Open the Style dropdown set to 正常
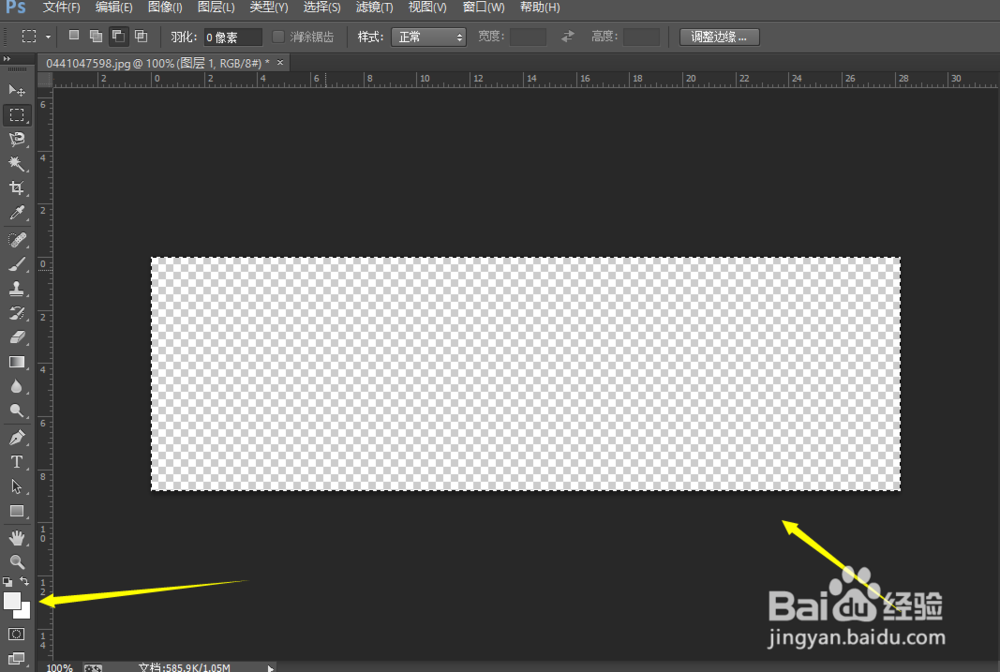Image resolution: width=1000 pixels, height=672 pixels. click(x=429, y=37)
